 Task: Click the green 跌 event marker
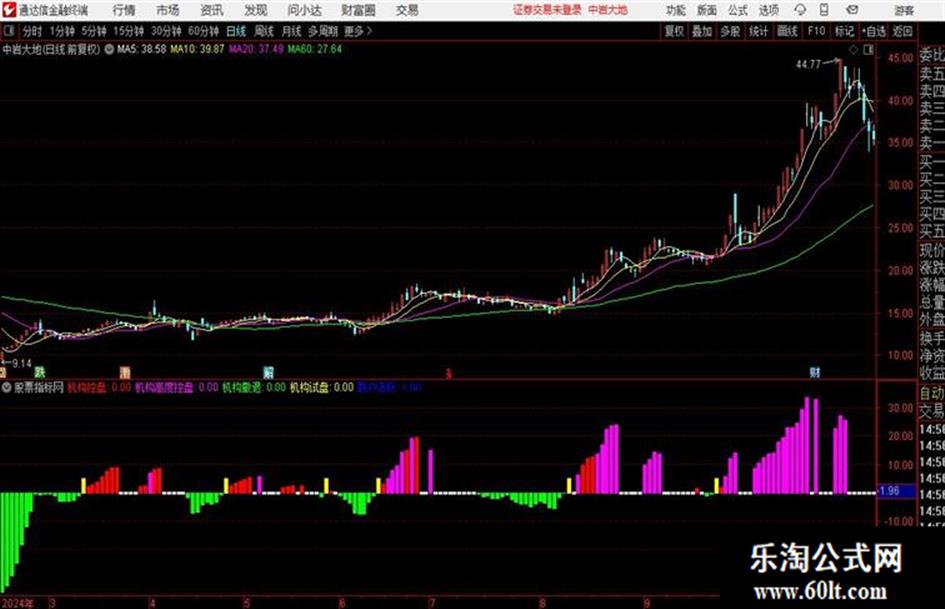pyautogui.click(x=40, y=372)
